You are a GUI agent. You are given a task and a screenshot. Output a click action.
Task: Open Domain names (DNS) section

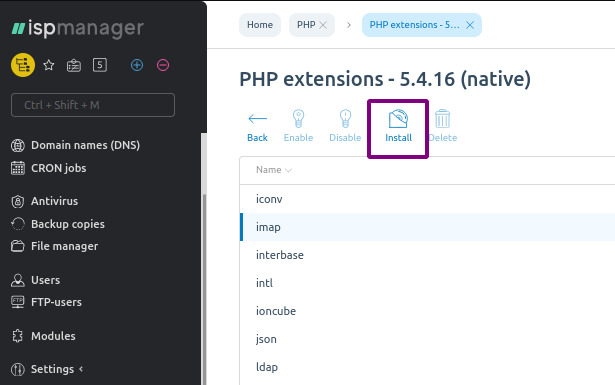click(x=86, y=145)
